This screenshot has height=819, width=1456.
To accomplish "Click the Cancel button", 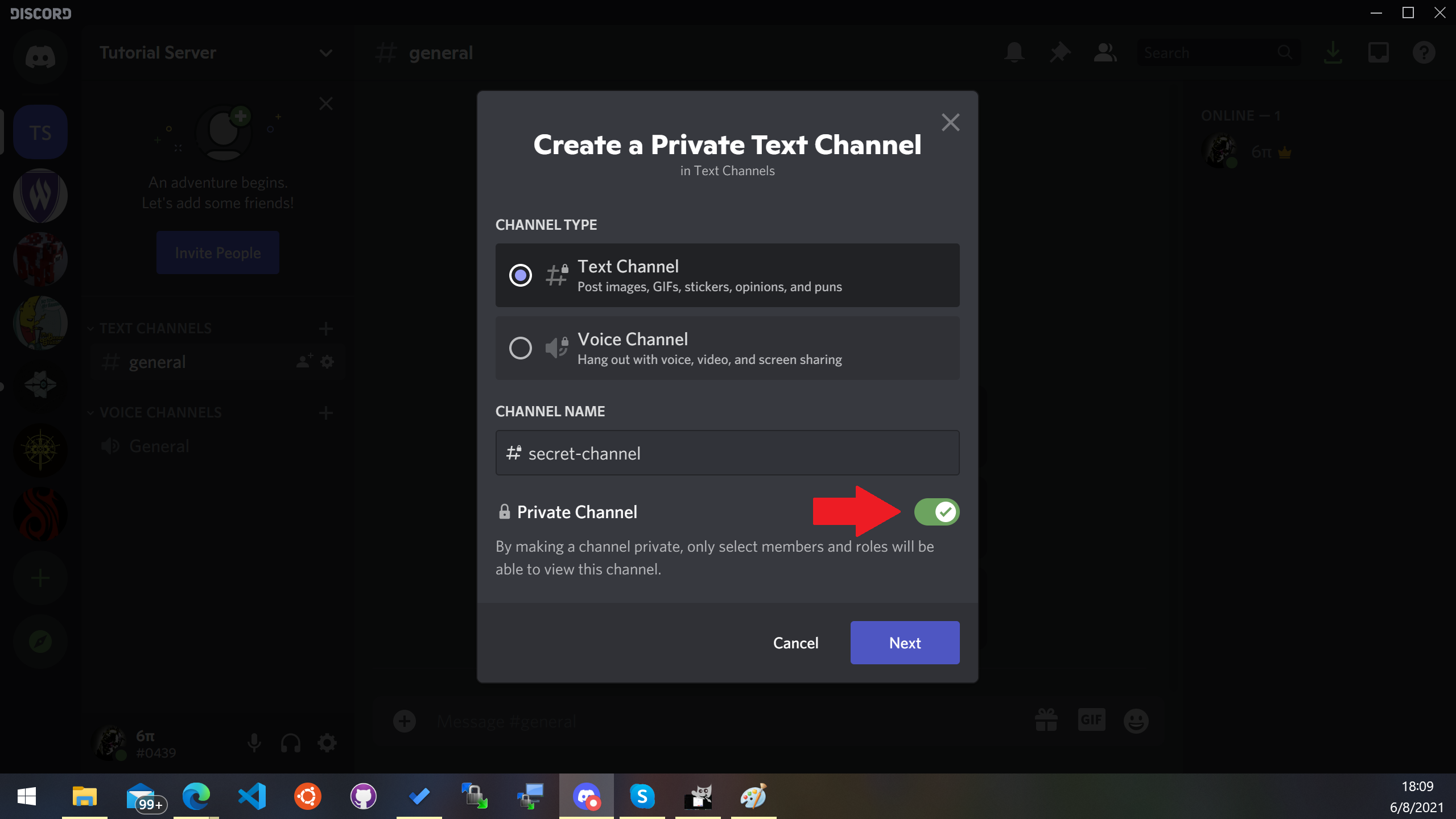I will click(x=795, y=643).
